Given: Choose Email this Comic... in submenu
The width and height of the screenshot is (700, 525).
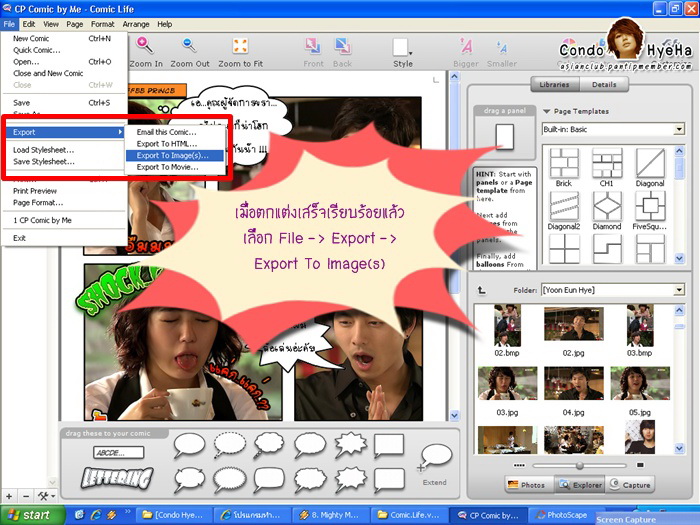Looking at the screenshot, I should pyautogui.click(x=174, y=132).
